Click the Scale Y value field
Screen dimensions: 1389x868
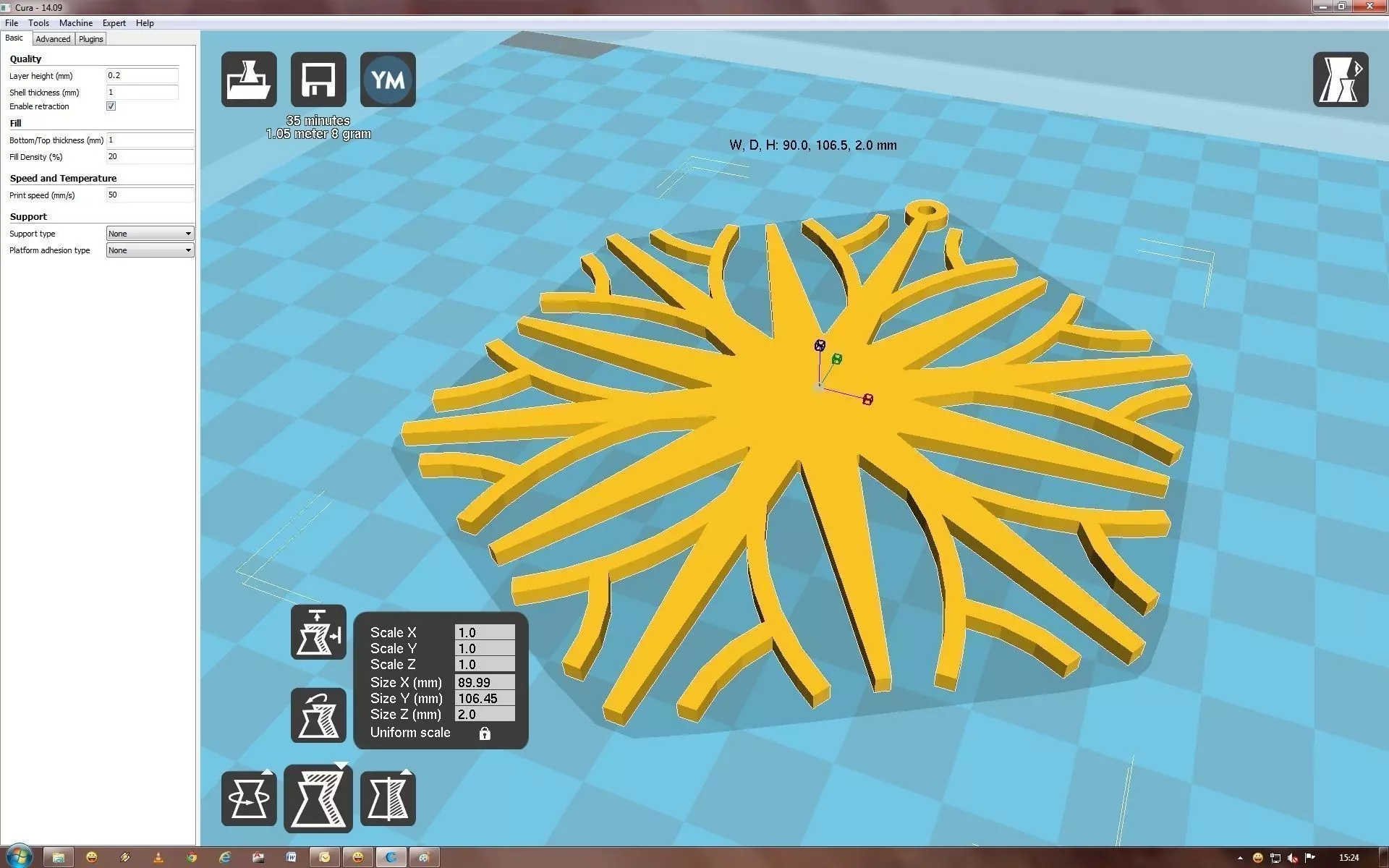pos(485,649)
